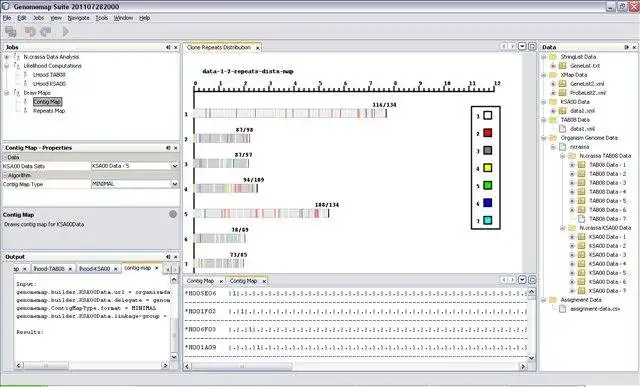Close the contig-map output tab
This screenshot has height=387, width=640.
point(156,268)
